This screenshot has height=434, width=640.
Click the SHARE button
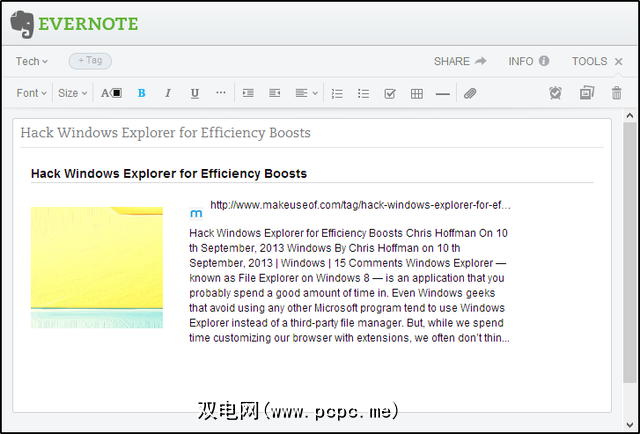[460, 61]
